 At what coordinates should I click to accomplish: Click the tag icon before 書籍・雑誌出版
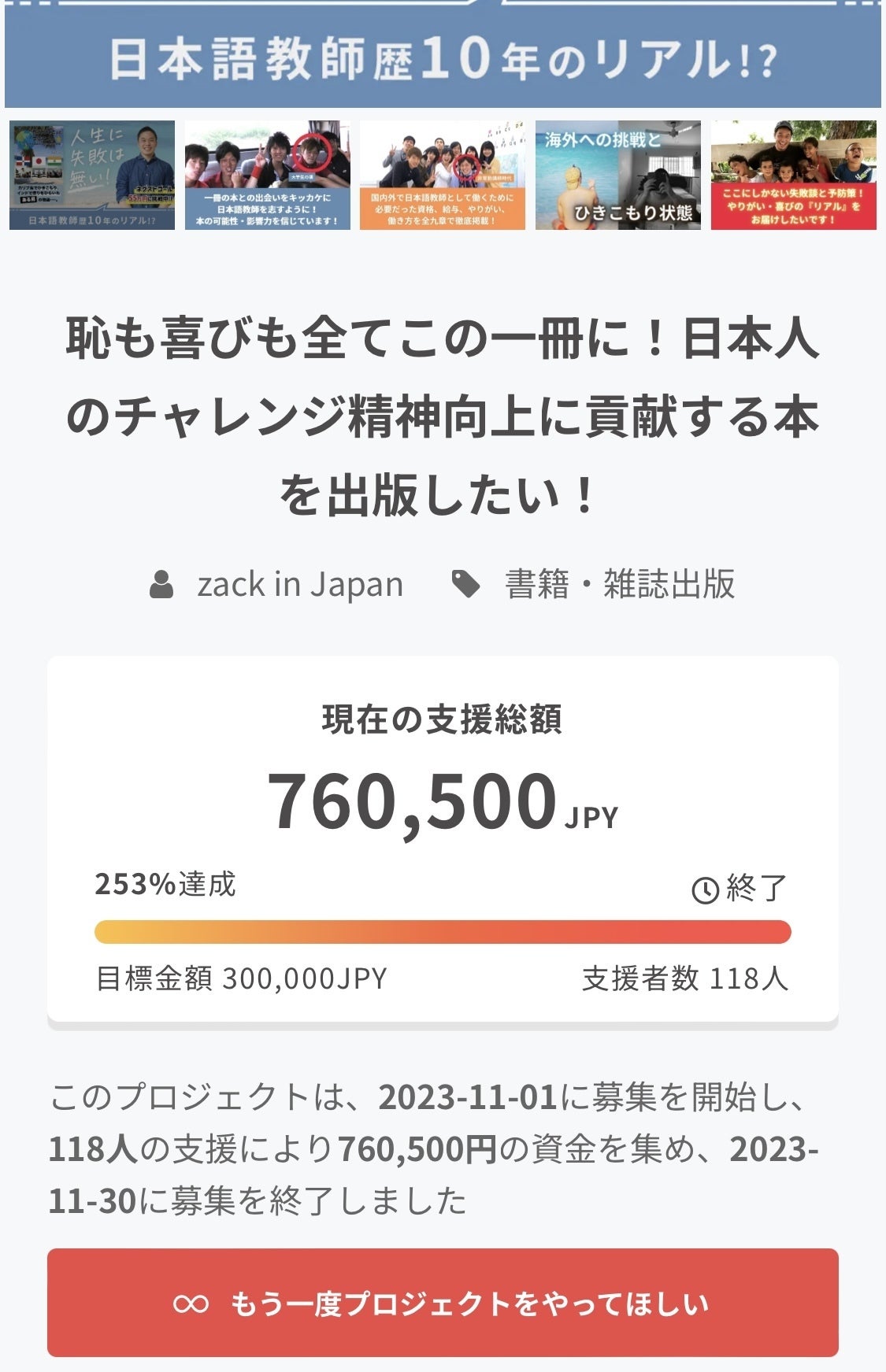tap(465, 584)
